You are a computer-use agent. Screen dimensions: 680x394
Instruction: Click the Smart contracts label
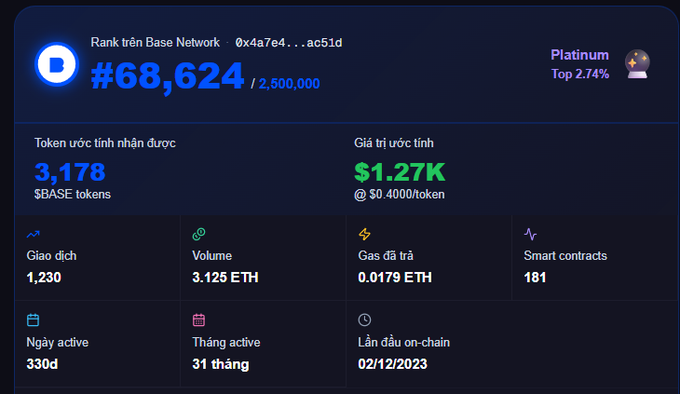point(565,256)
